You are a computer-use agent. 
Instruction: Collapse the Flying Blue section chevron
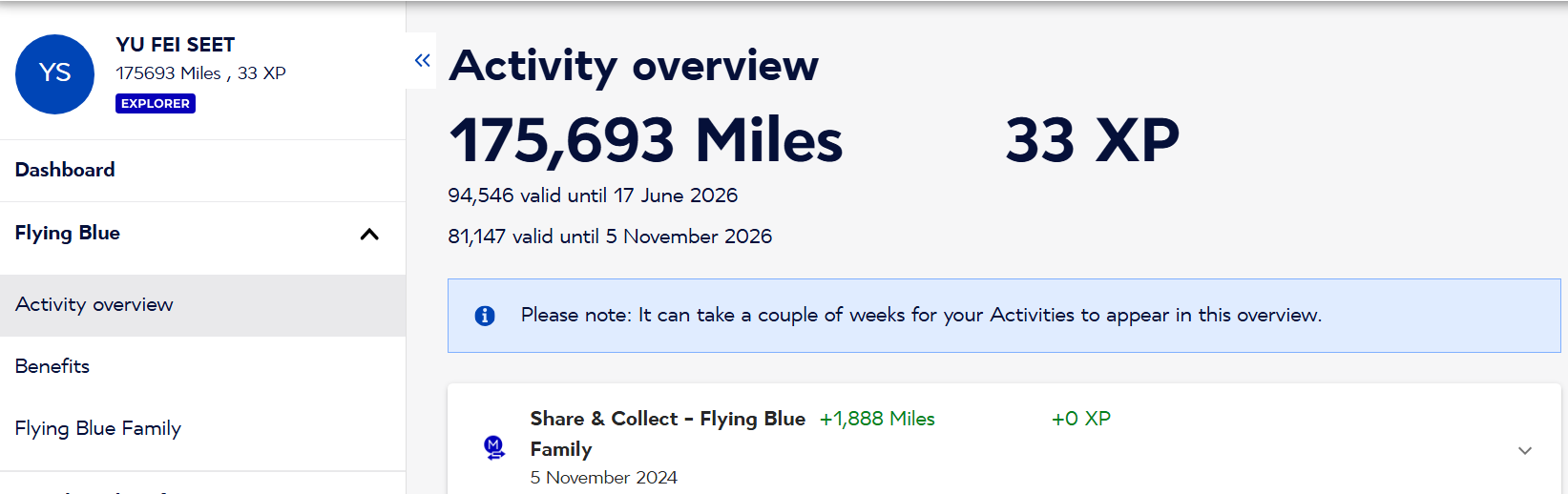pyautogui.click(x=369, y=235)
